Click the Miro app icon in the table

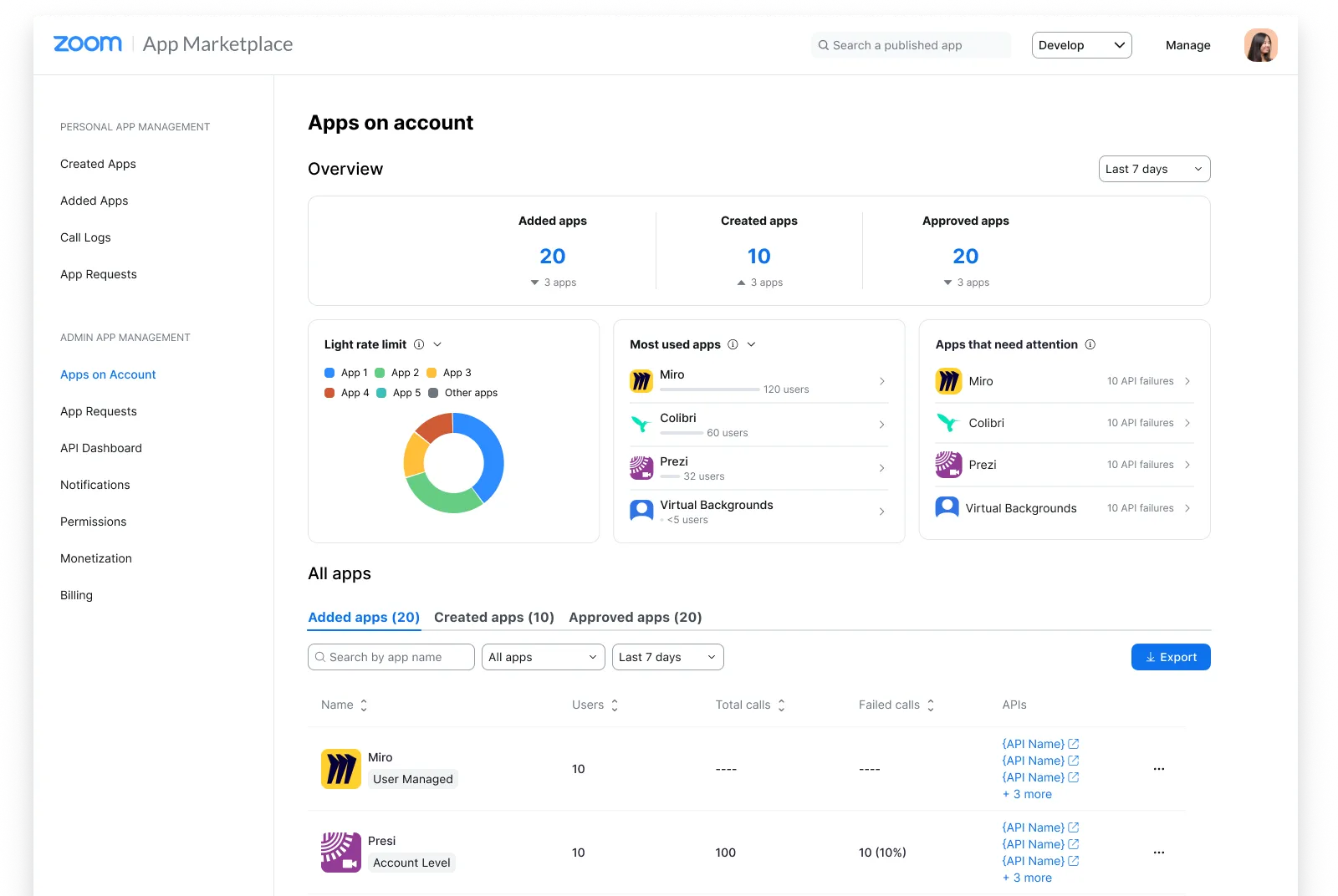click(341, 769)
